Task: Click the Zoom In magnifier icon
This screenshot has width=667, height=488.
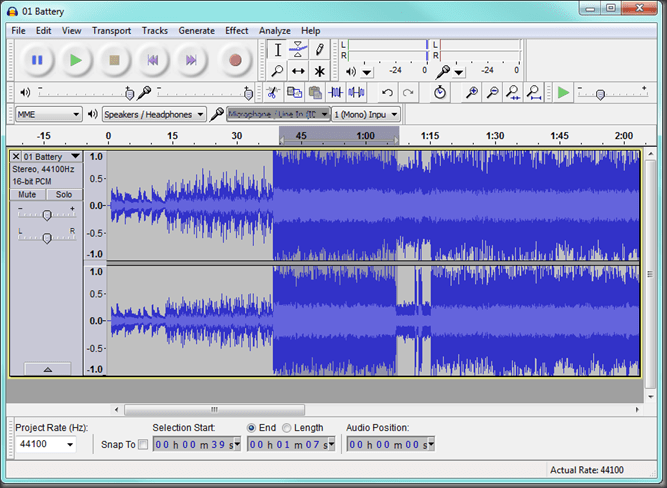Action: pyautogui.click(x=470, y=92)
